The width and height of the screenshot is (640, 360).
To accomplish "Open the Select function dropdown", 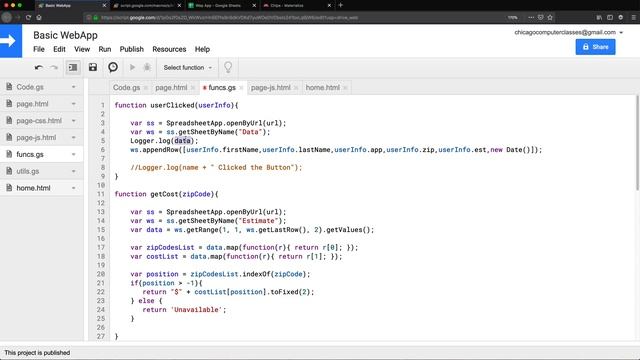I will click(x=187, y=67).
